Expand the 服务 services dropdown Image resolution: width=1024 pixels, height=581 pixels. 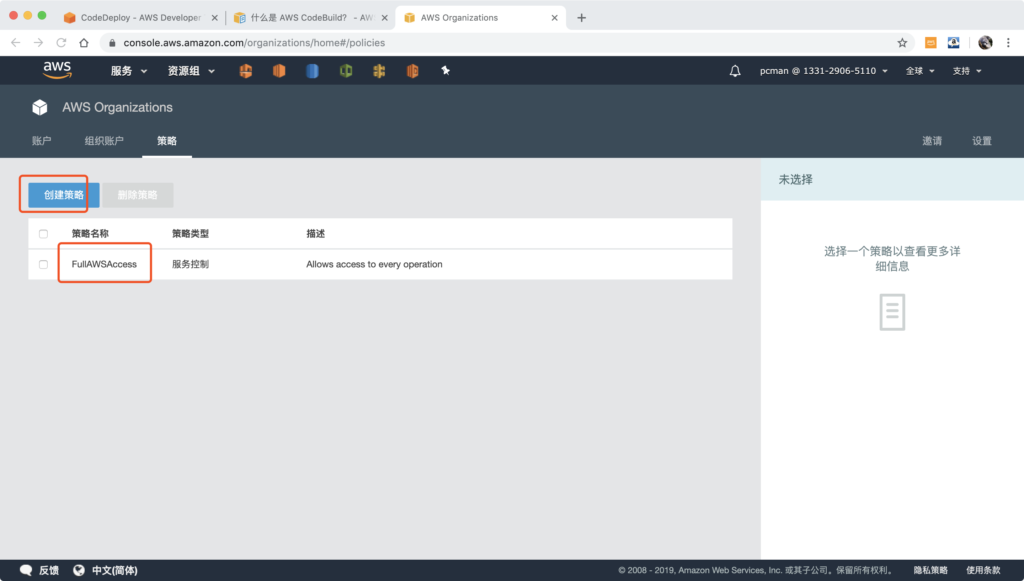point(129,71)
